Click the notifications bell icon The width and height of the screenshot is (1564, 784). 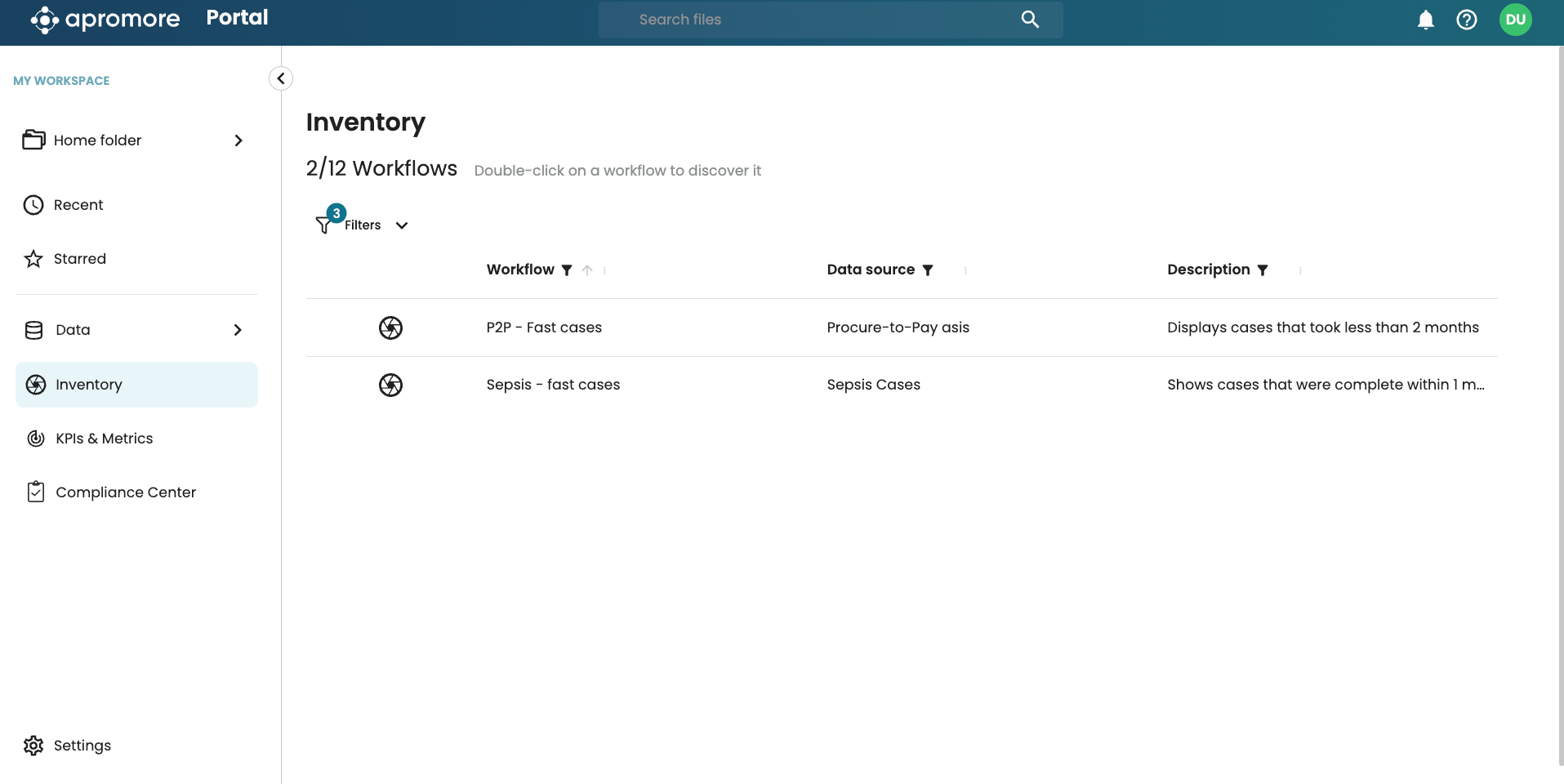(1425, 20)
